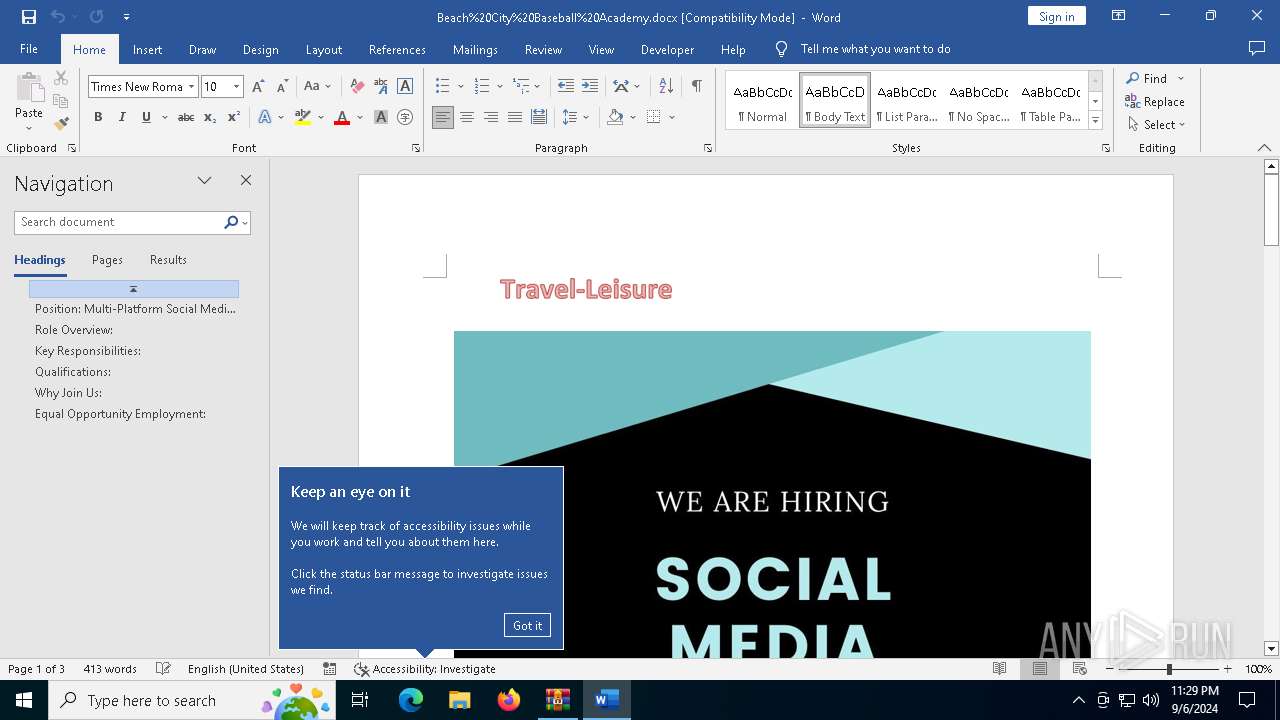The height and width of the screenshot is (720, 1280).
Task: Adjust the zoom slider handle
Action: click(x=1169, y=669)
